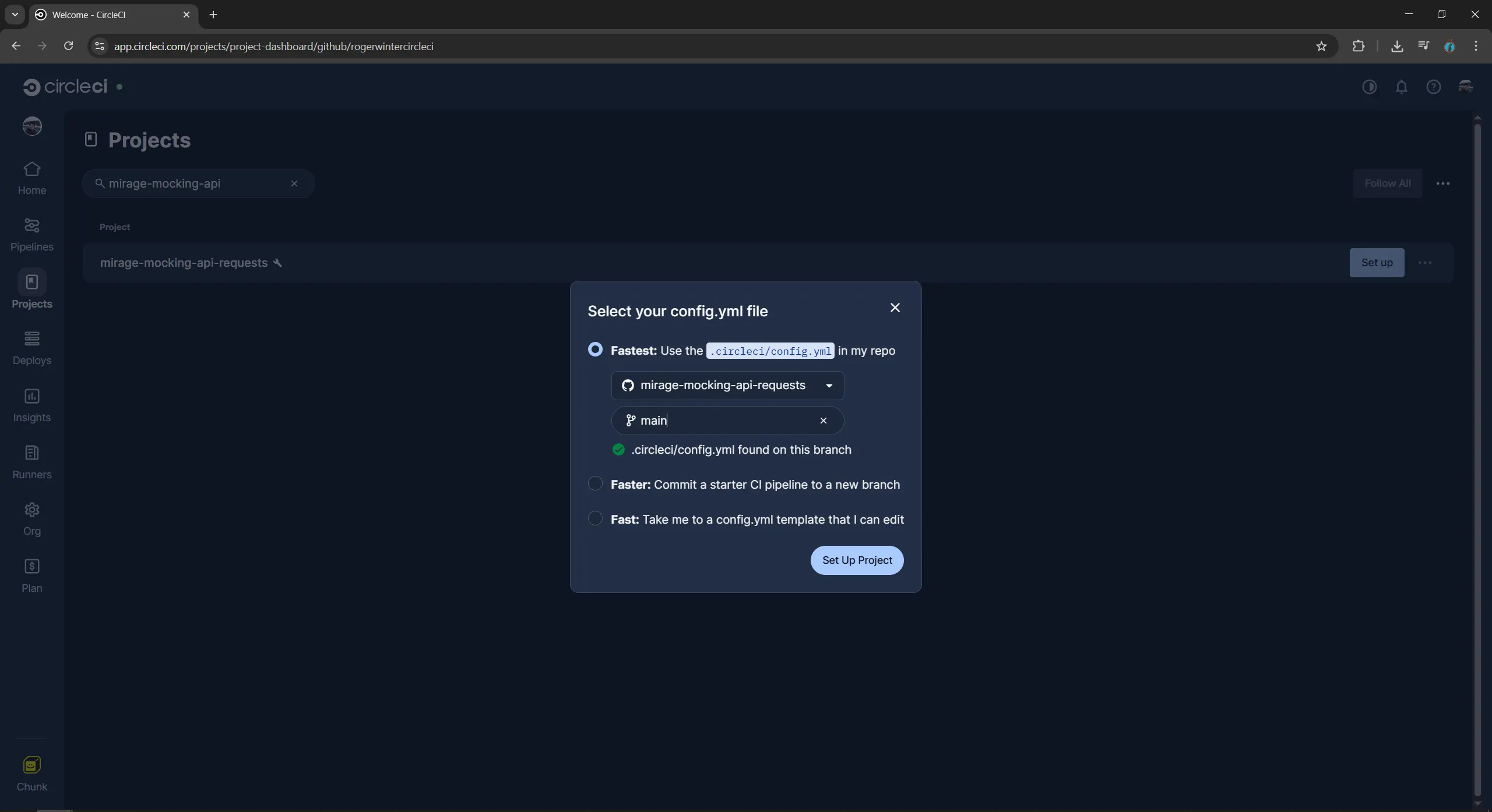1492x812 pixels.
Task: Clear the project search field
Action: (294, 183)
